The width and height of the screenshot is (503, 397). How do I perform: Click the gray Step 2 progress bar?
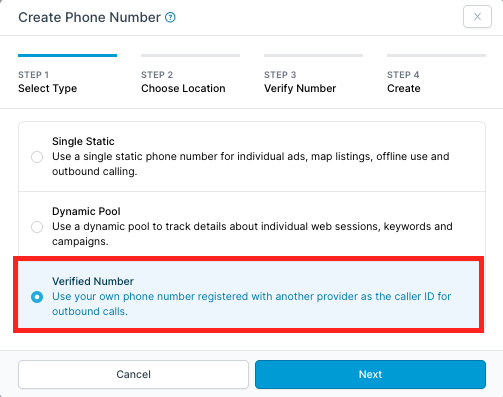(190, 55)
